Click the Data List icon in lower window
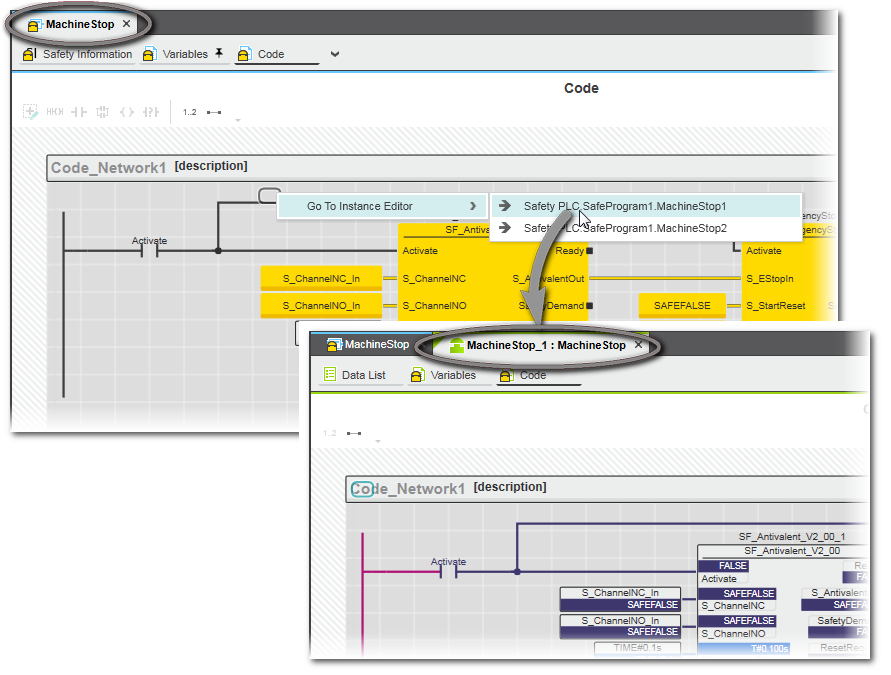This screenshot has width=891, height=675. point(330,375)
